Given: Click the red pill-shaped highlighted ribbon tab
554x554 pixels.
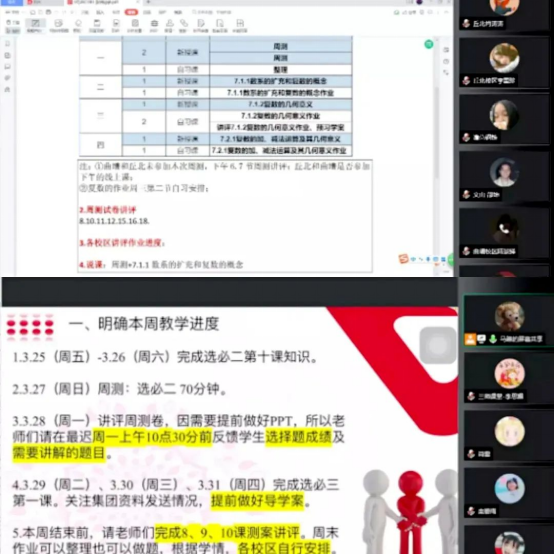Looking at the screenshot, I should pos(131,12).
